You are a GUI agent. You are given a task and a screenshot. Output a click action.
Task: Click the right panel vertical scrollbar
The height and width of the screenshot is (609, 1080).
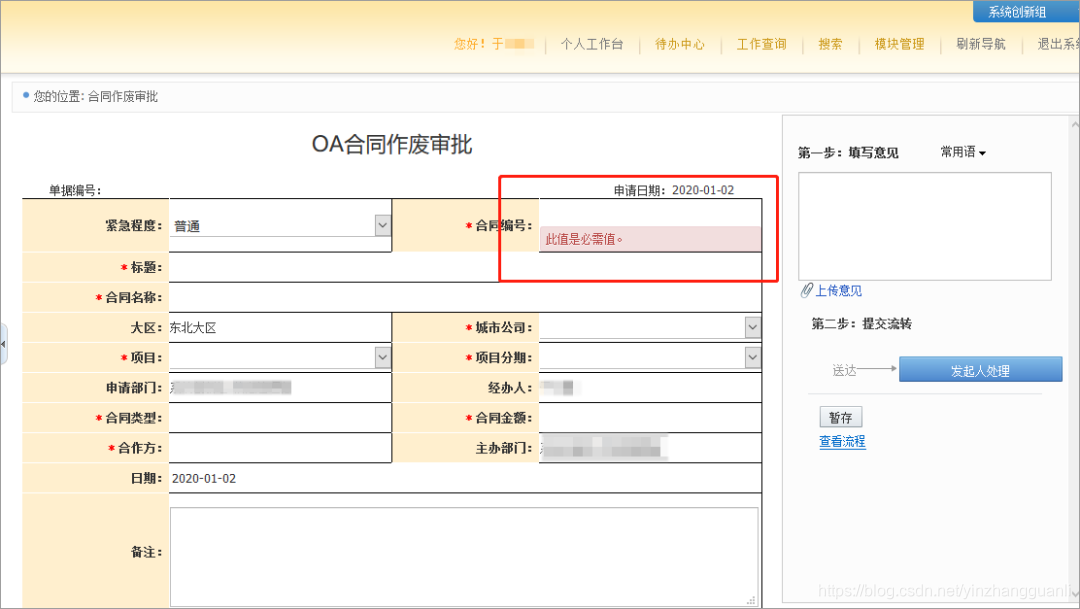coord(1074,358)
